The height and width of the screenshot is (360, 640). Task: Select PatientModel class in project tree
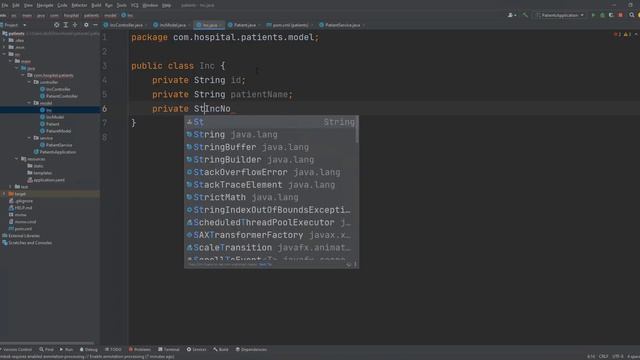pyautogui.click(x=56, y=131)
